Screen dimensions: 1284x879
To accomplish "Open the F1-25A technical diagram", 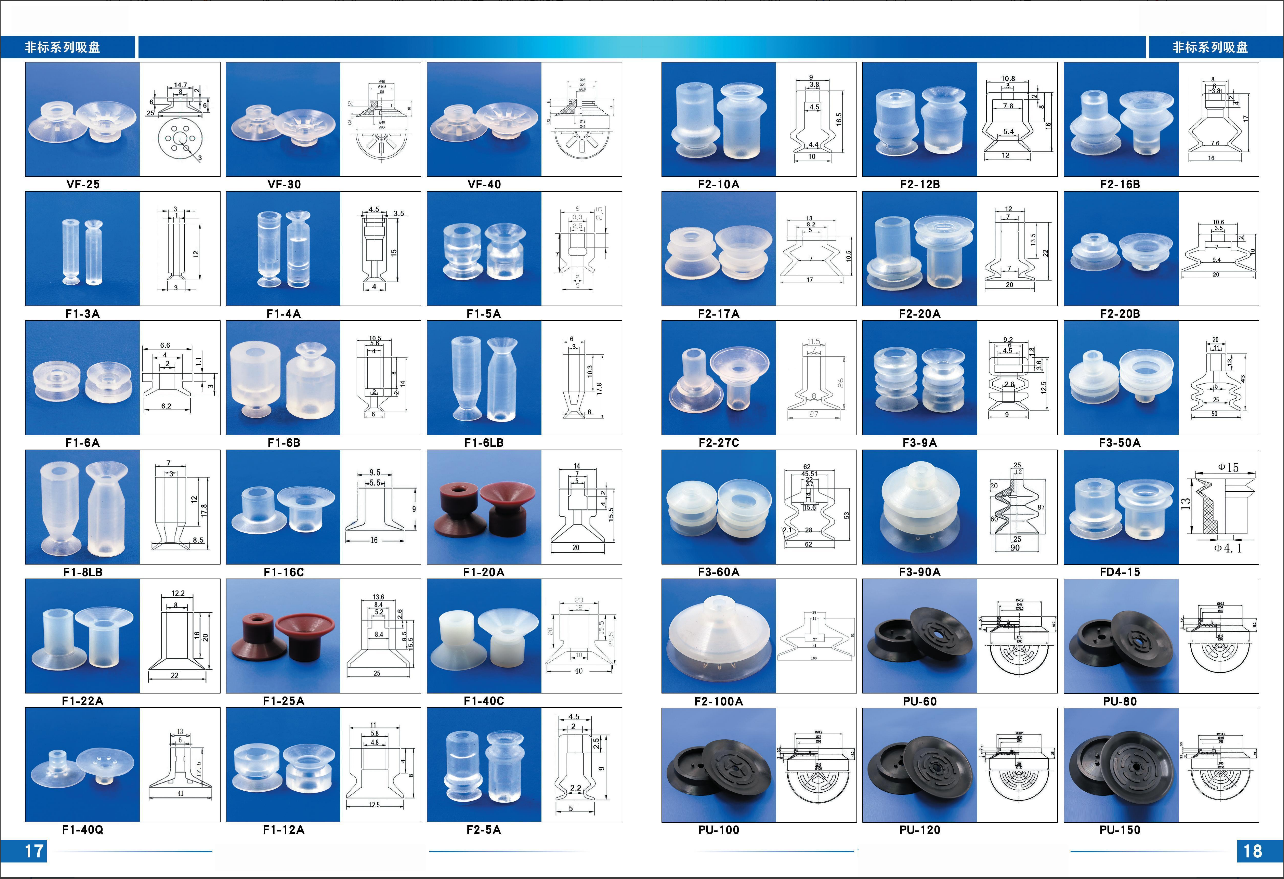I will (380, 636).
